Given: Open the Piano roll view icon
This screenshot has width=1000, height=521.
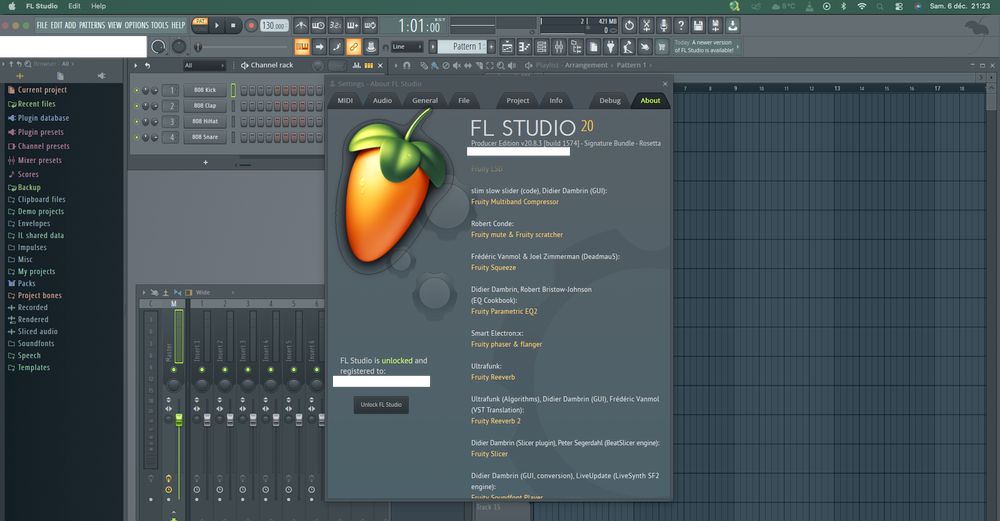Looking at the screenshot, I should point(524,47).
